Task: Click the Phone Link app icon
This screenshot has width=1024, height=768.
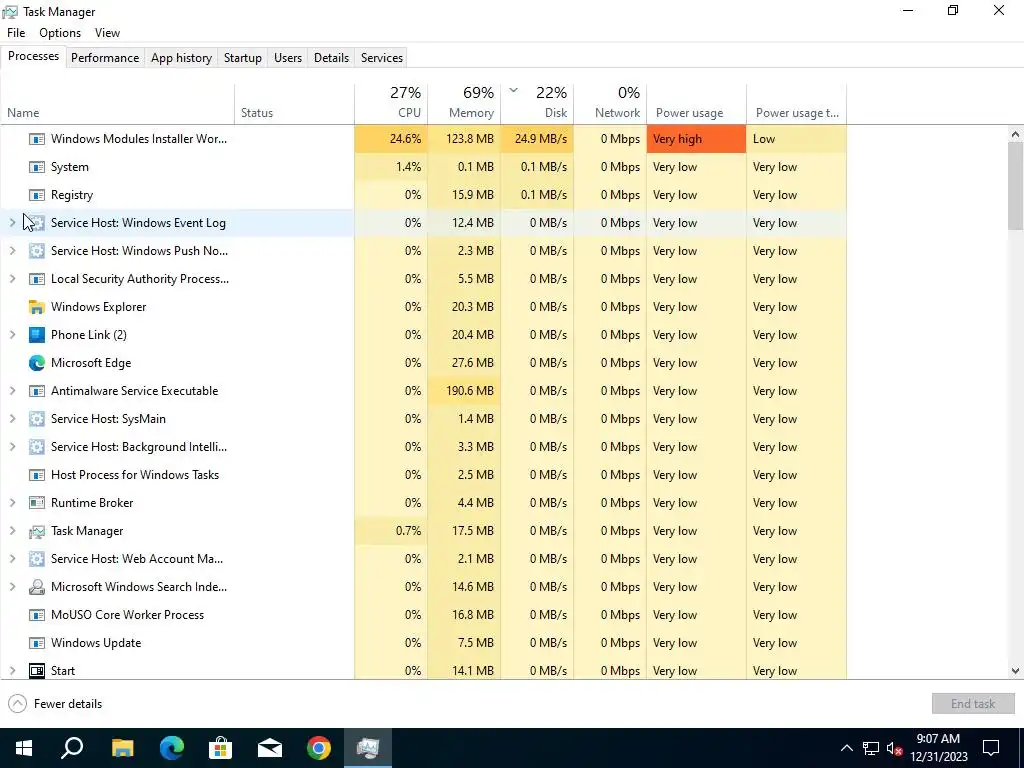Action: pos(37,335)
